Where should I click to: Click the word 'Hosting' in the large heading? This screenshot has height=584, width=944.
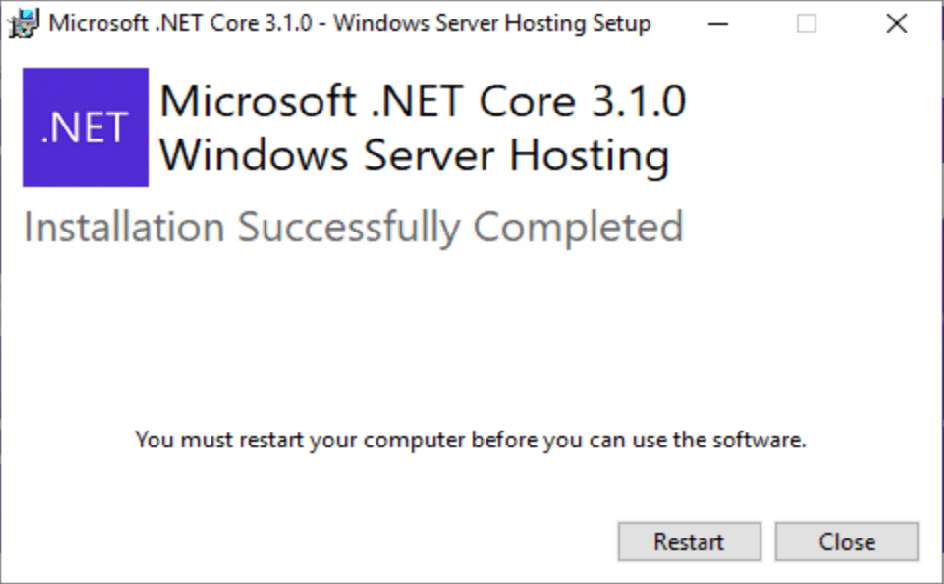pyautogui.click(x=589, y=157)
